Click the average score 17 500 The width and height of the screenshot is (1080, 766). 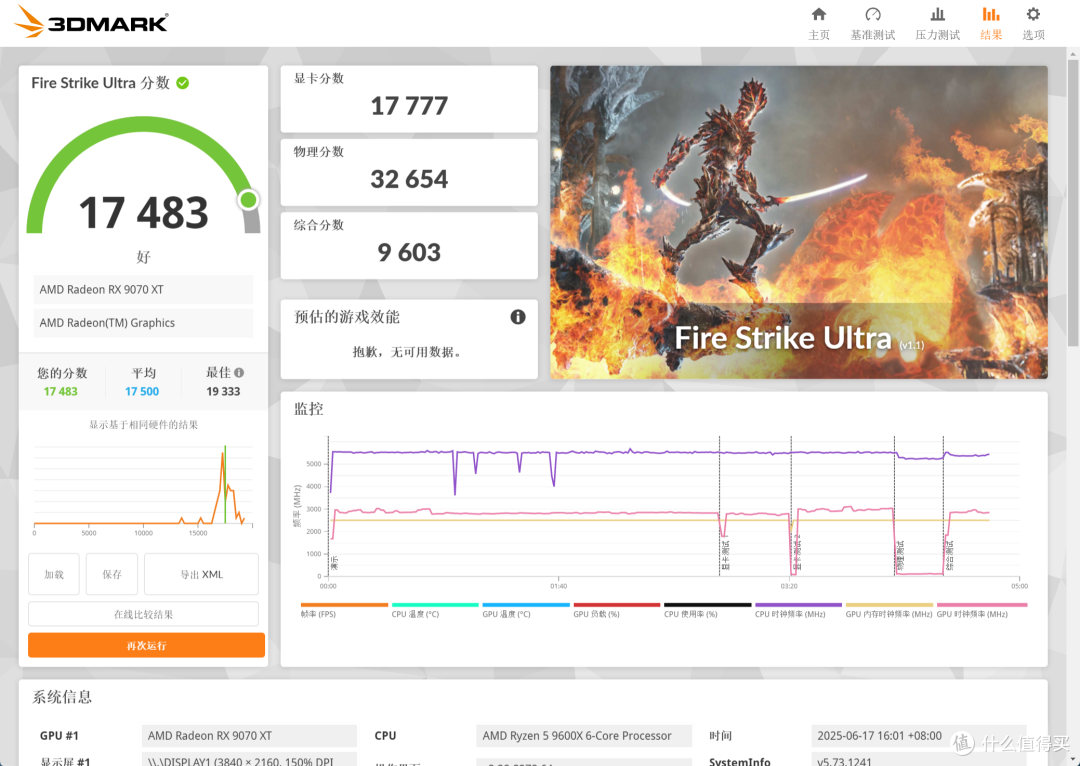coord(142,391)
